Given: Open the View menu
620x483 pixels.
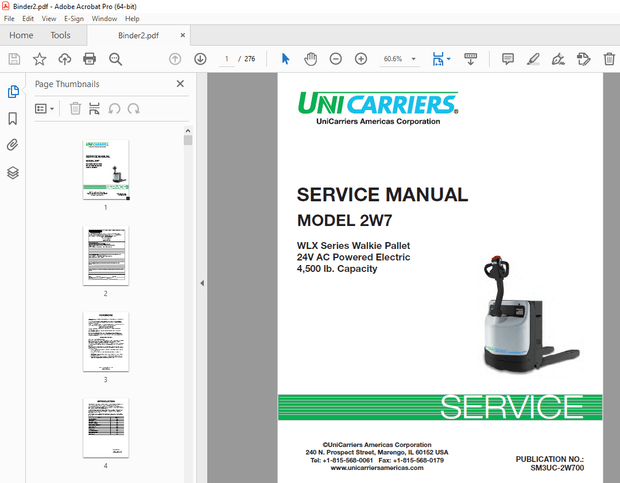Looking at the screenshot, I should pyautogui.click(x=49, y=19).
